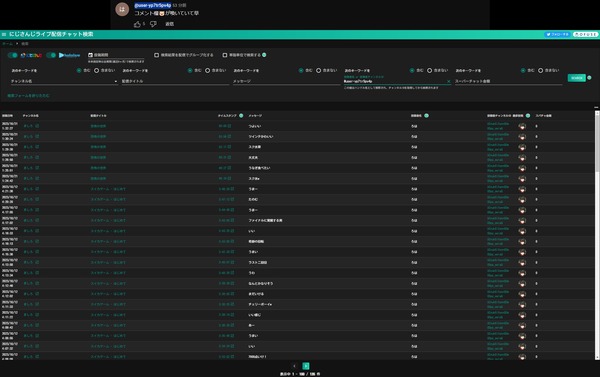Click the thumbs-down icon under the comment
This screenshot has height=377, width=600.
(x=153, y=24)
